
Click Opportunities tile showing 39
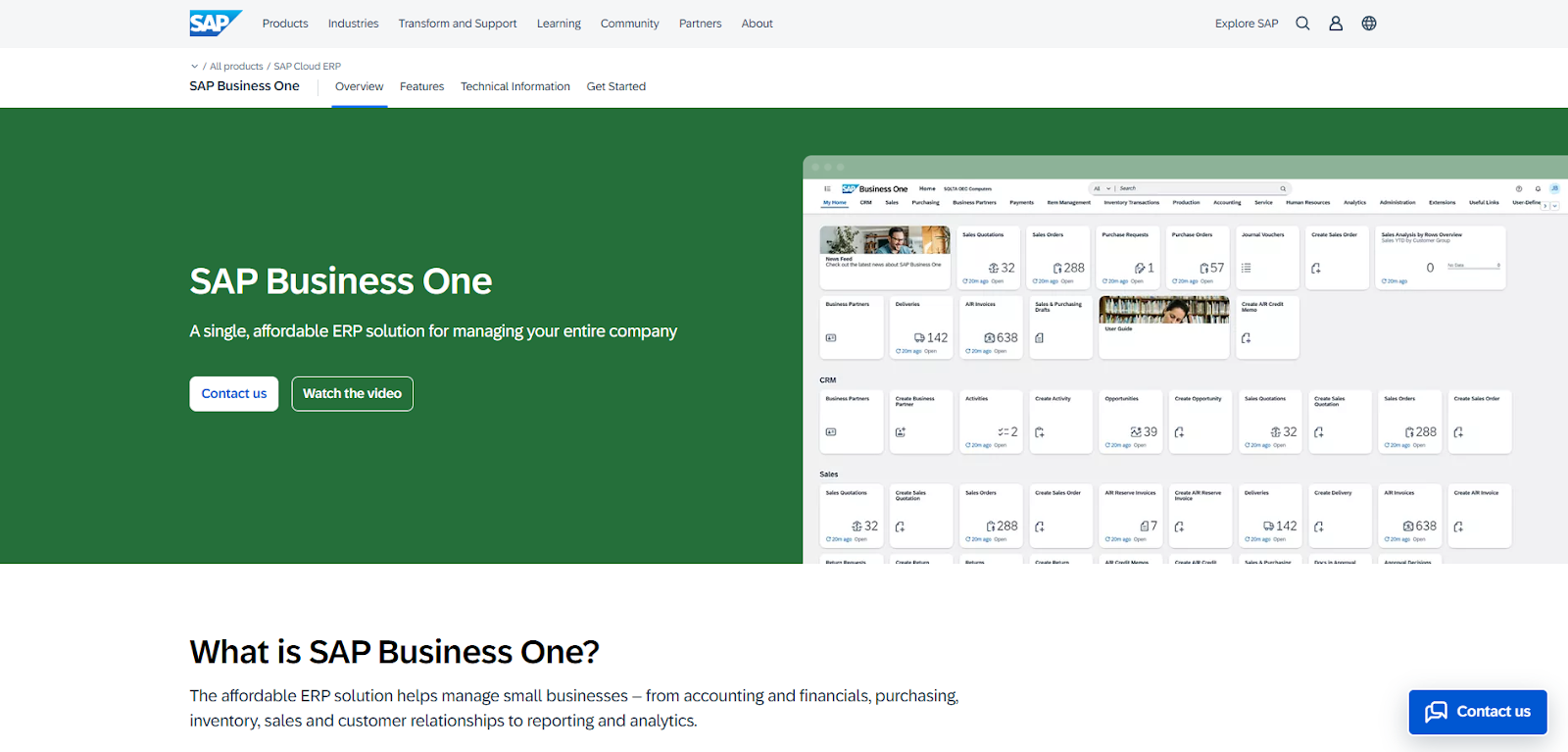(x=1131, y=422)
